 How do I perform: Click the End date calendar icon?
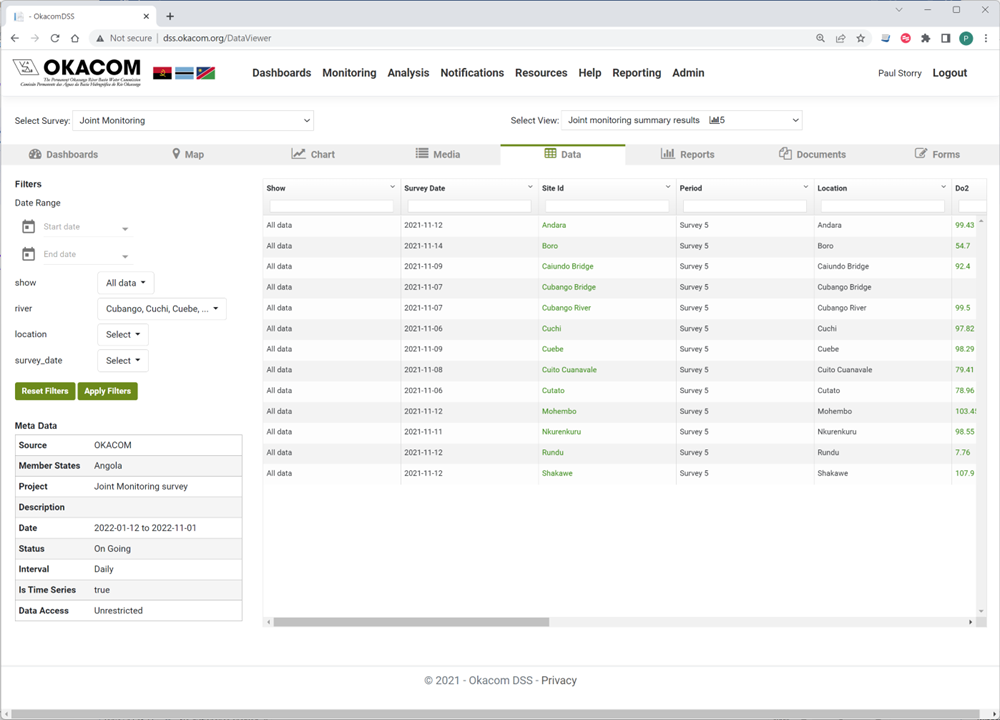click(x=28, y=254)
